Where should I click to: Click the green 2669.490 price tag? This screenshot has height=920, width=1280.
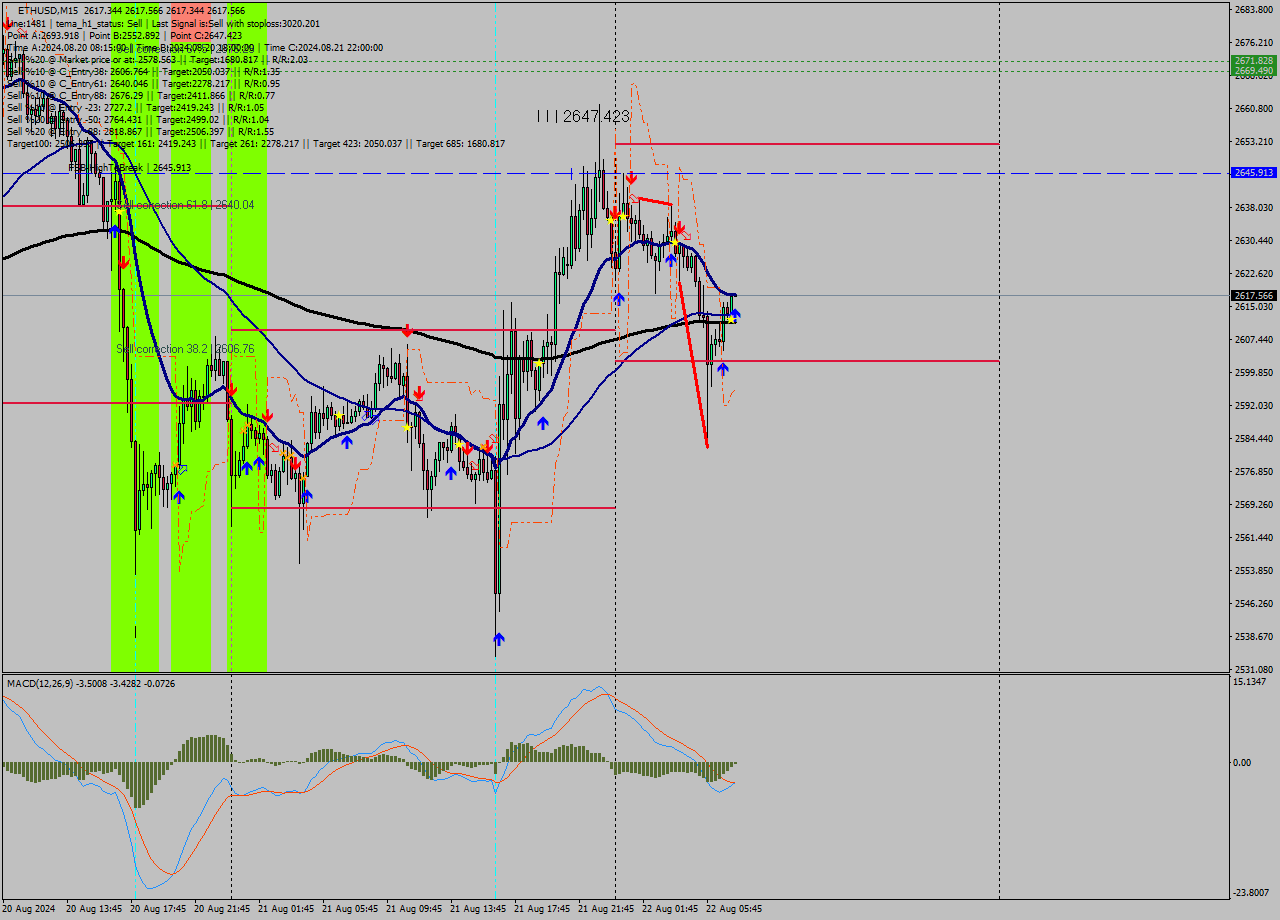[1254, 70]
